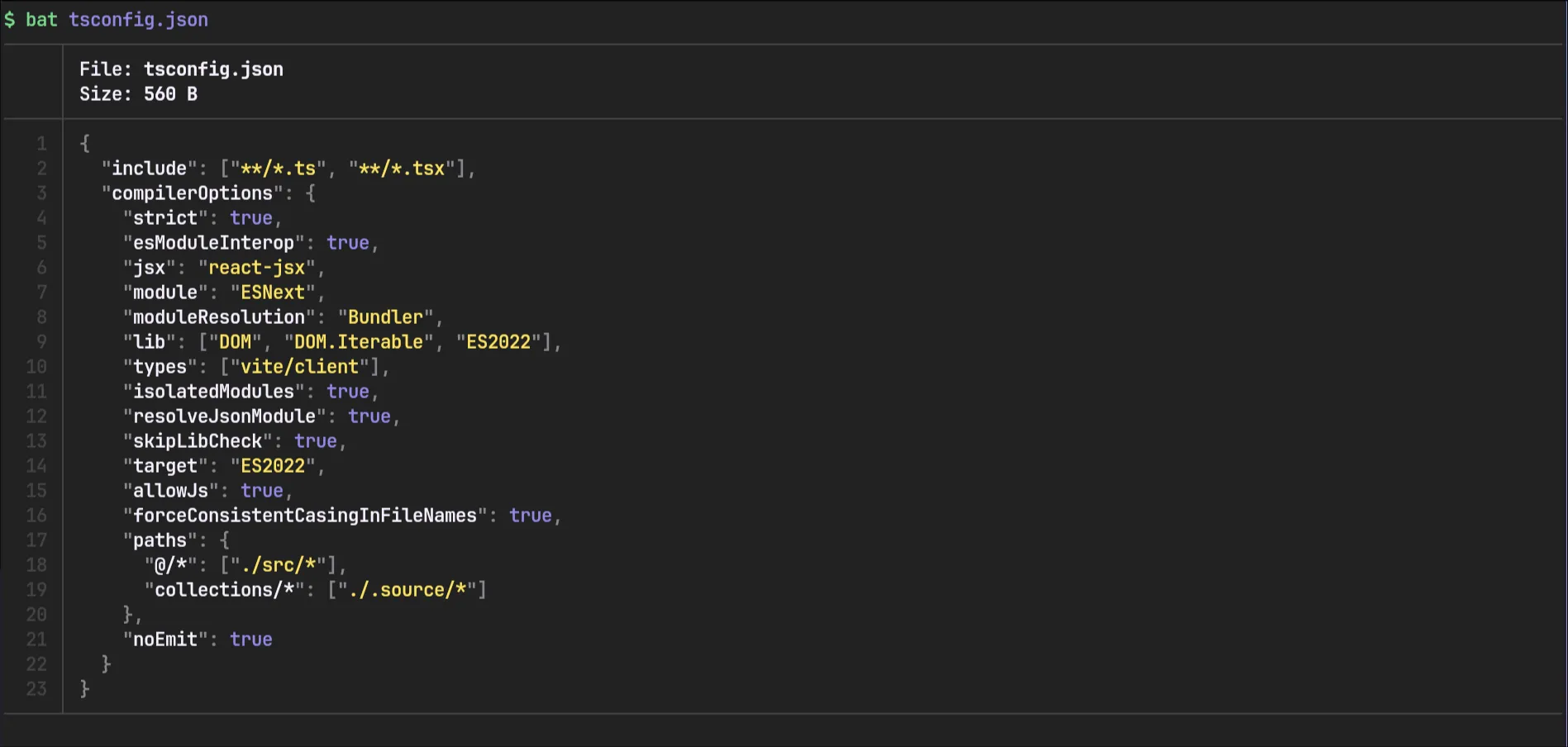Click the 'bat' command in the prompt
Image resolution: width=1568 pixels, height=747 pixels.
[x=41, y=20]
